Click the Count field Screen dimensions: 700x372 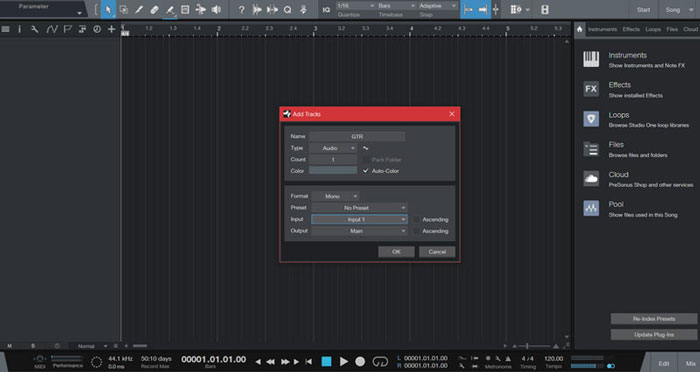click(333, 159)
